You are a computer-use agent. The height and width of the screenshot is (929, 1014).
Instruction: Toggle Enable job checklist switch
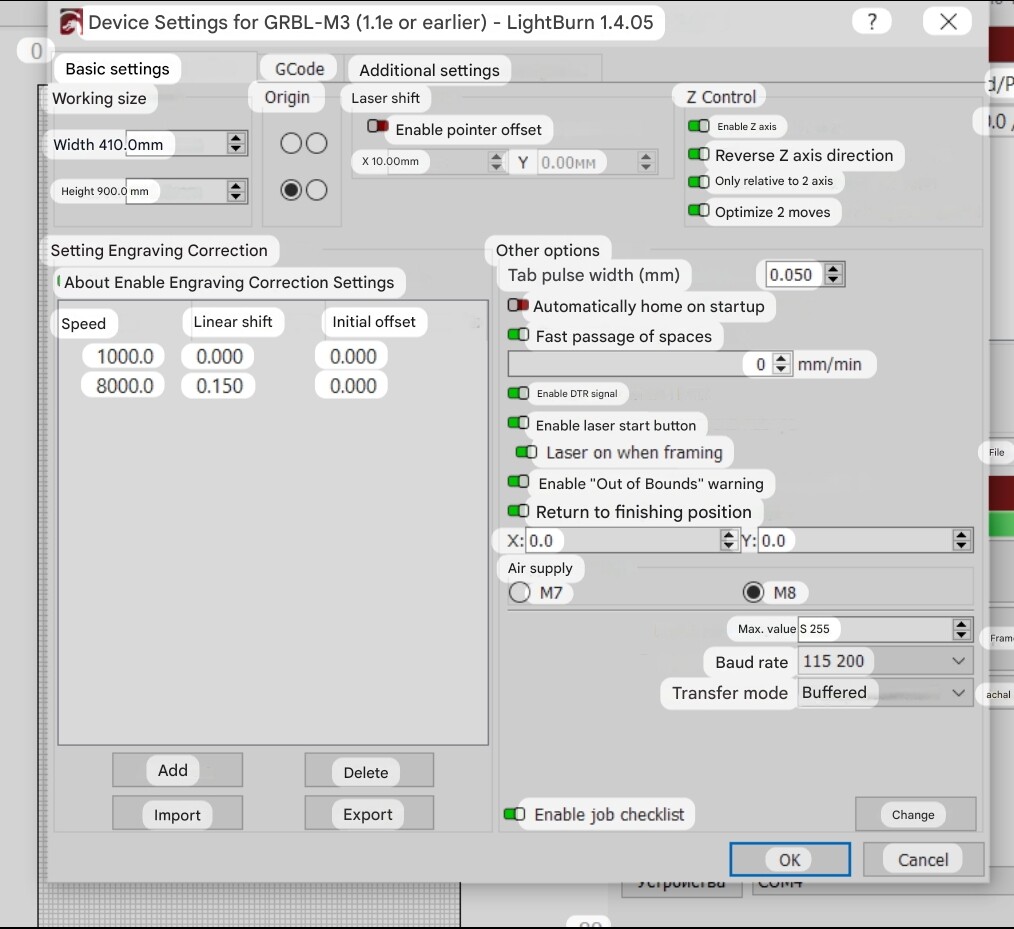coord(514,814)
